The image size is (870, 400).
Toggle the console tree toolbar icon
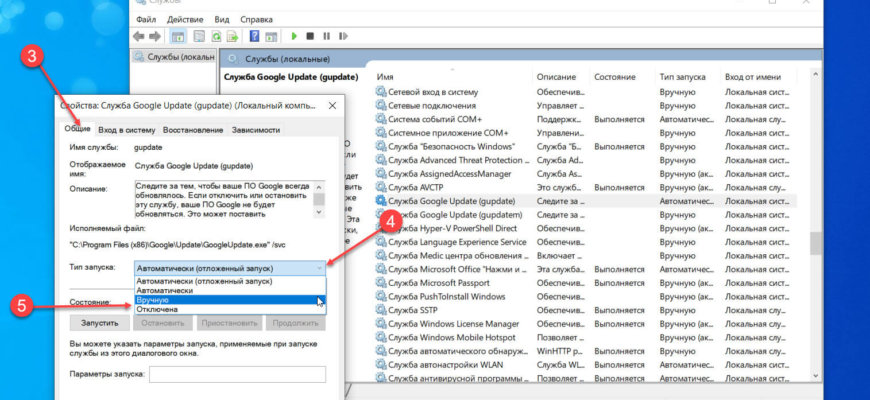pyautogui.click(x=178, y=36)
